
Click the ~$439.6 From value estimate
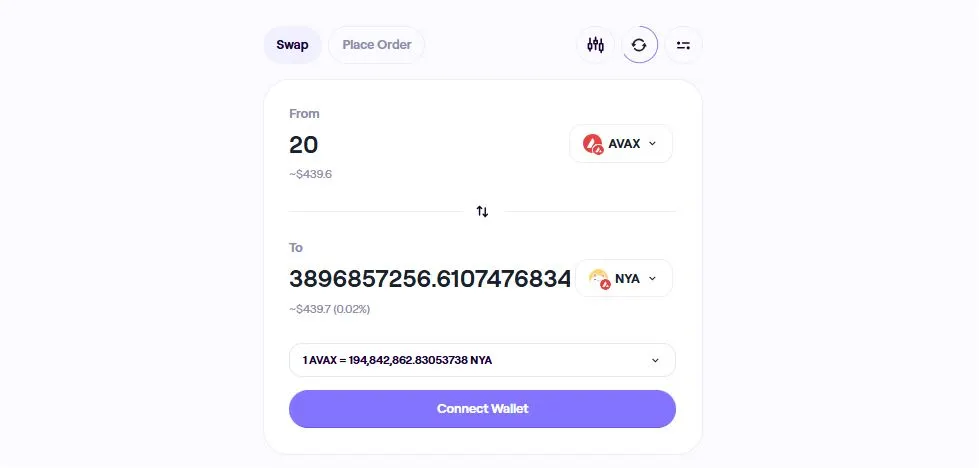click(x=310, y=174)
